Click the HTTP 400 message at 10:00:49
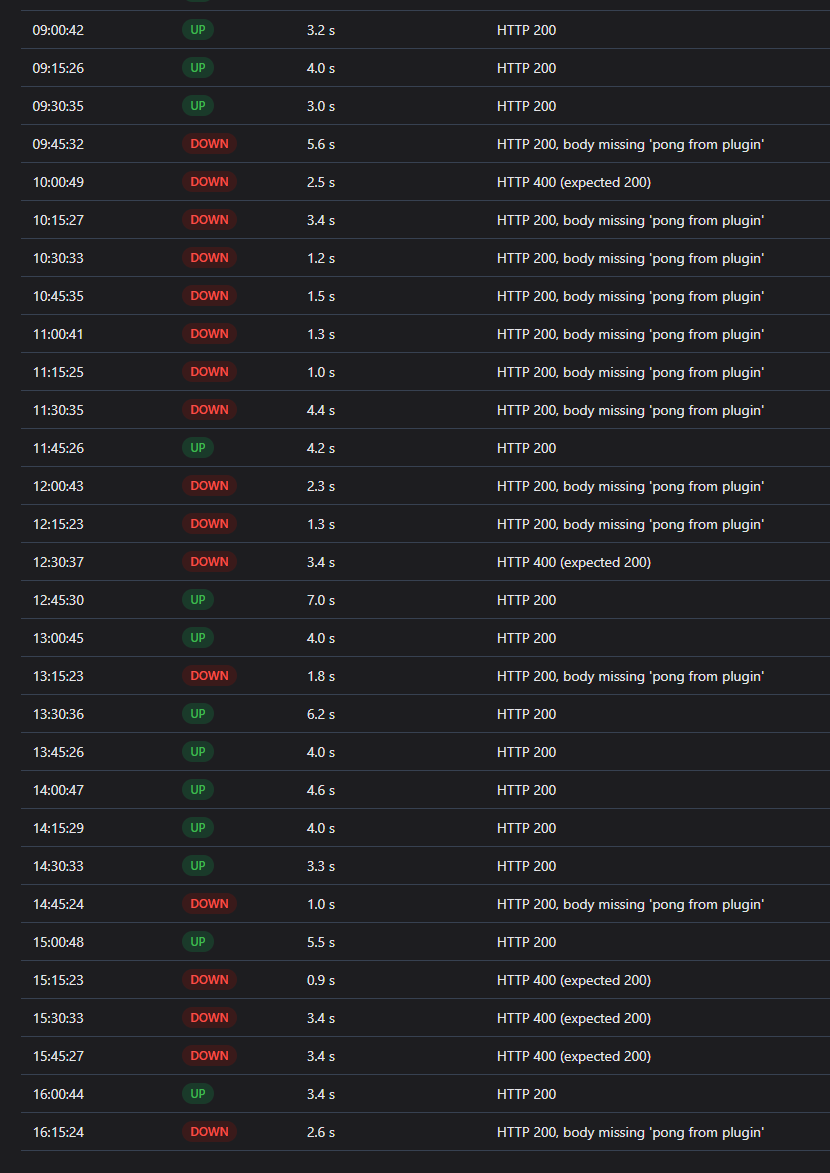830x1173 pixels. (573, 182)
